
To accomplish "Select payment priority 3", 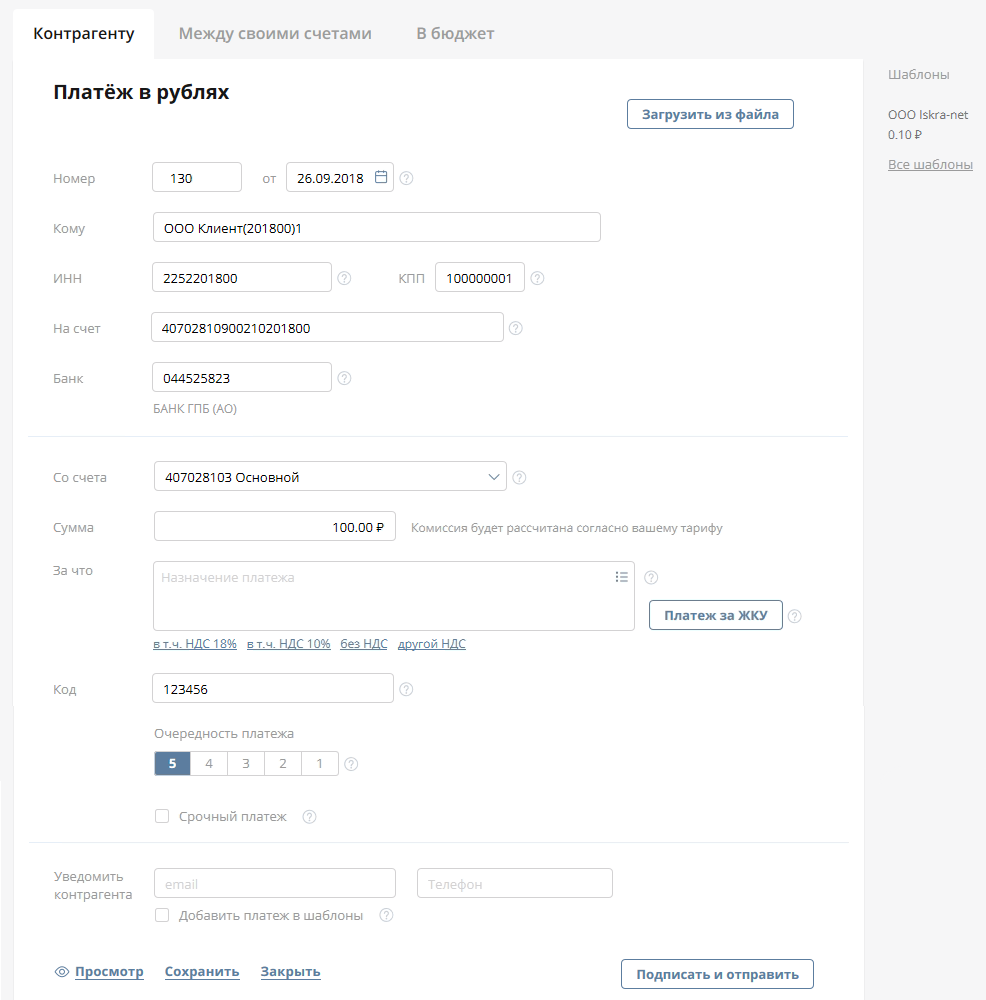I will [x=246, y=764].
